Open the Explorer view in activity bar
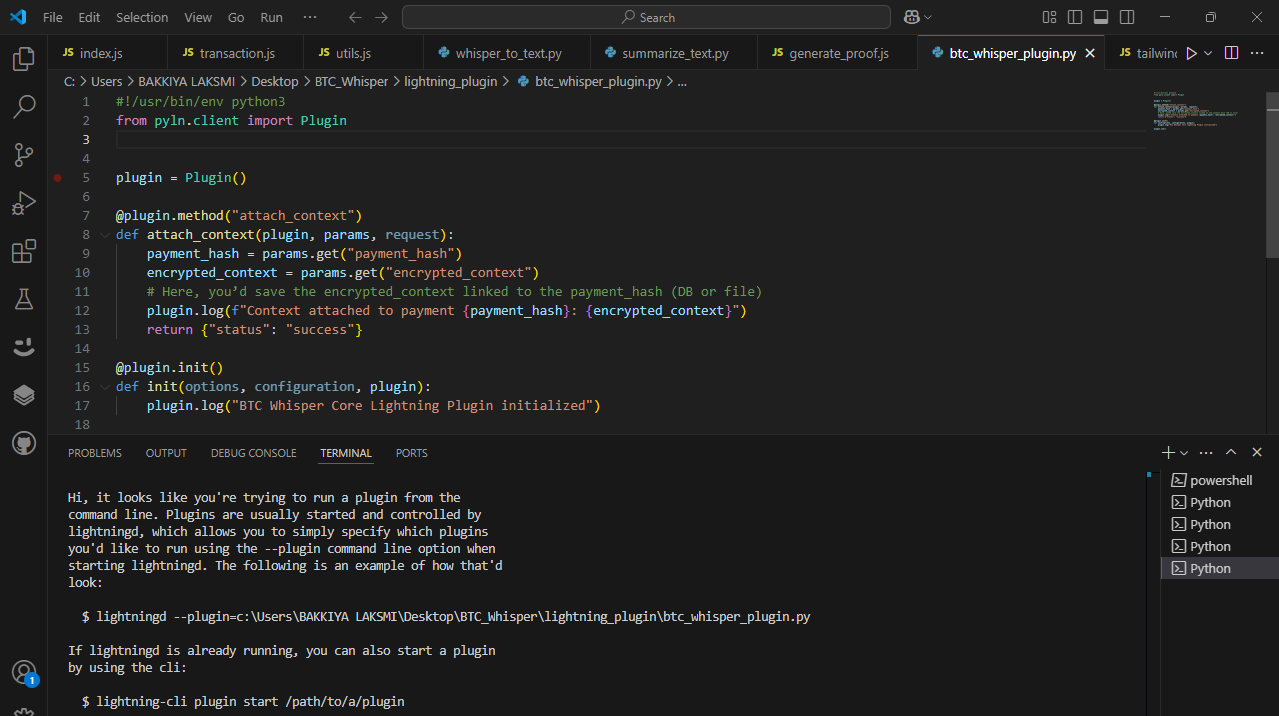 tap(24, 59)
